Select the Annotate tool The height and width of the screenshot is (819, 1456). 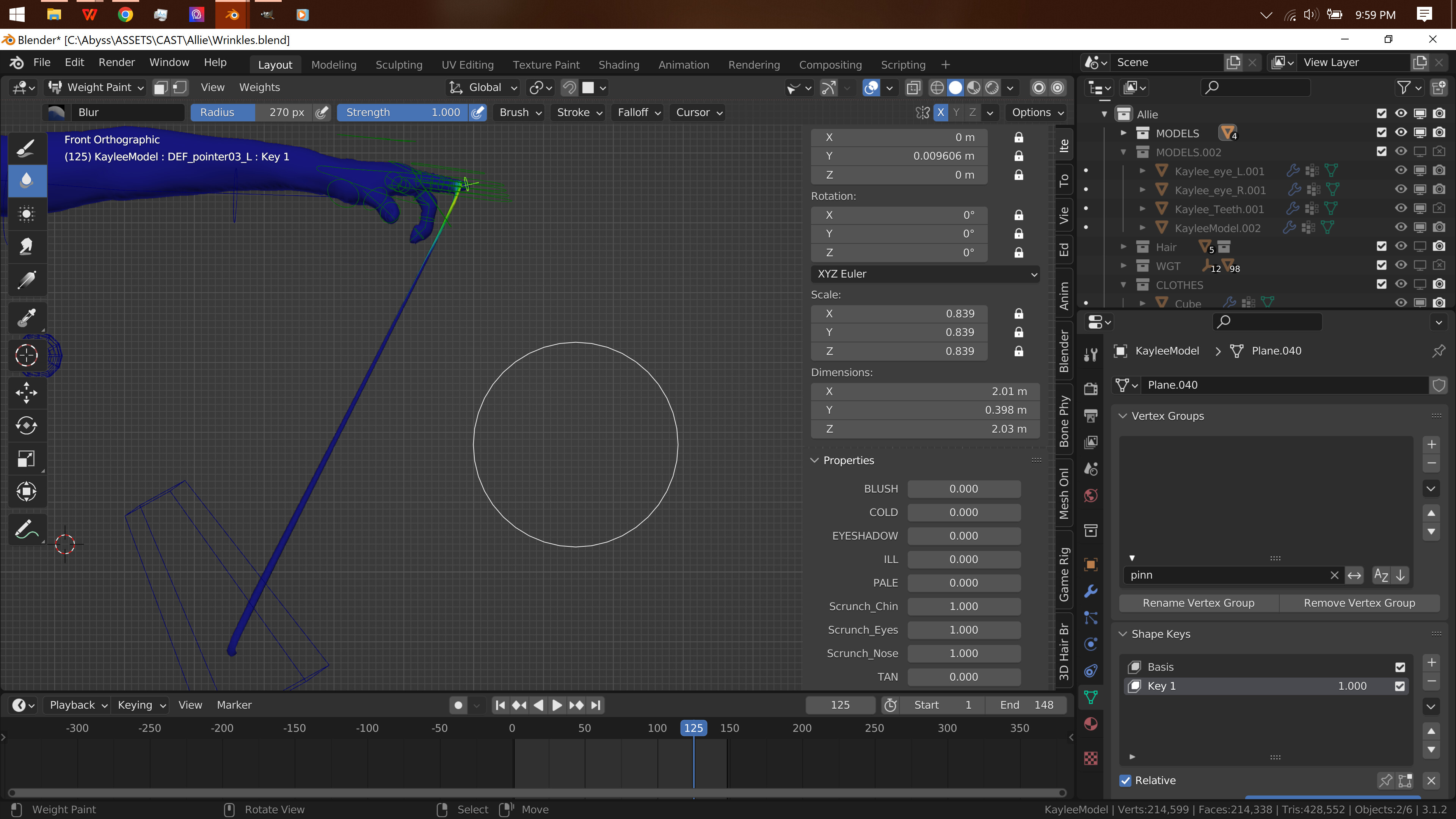(27, 530)
